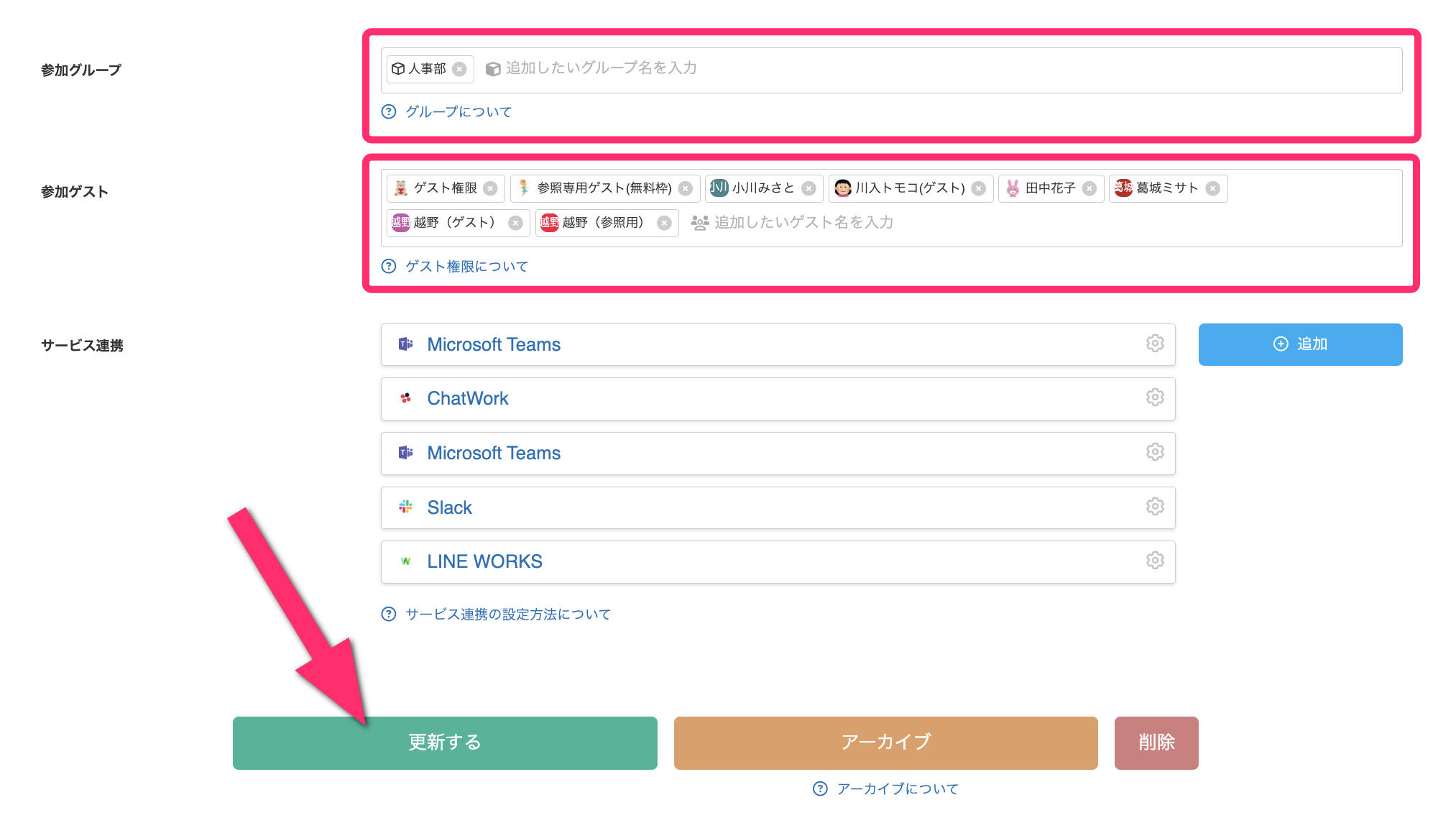
Task: Remove the 葛城ミサト guest tag
Action: [x=1212, y=188]
